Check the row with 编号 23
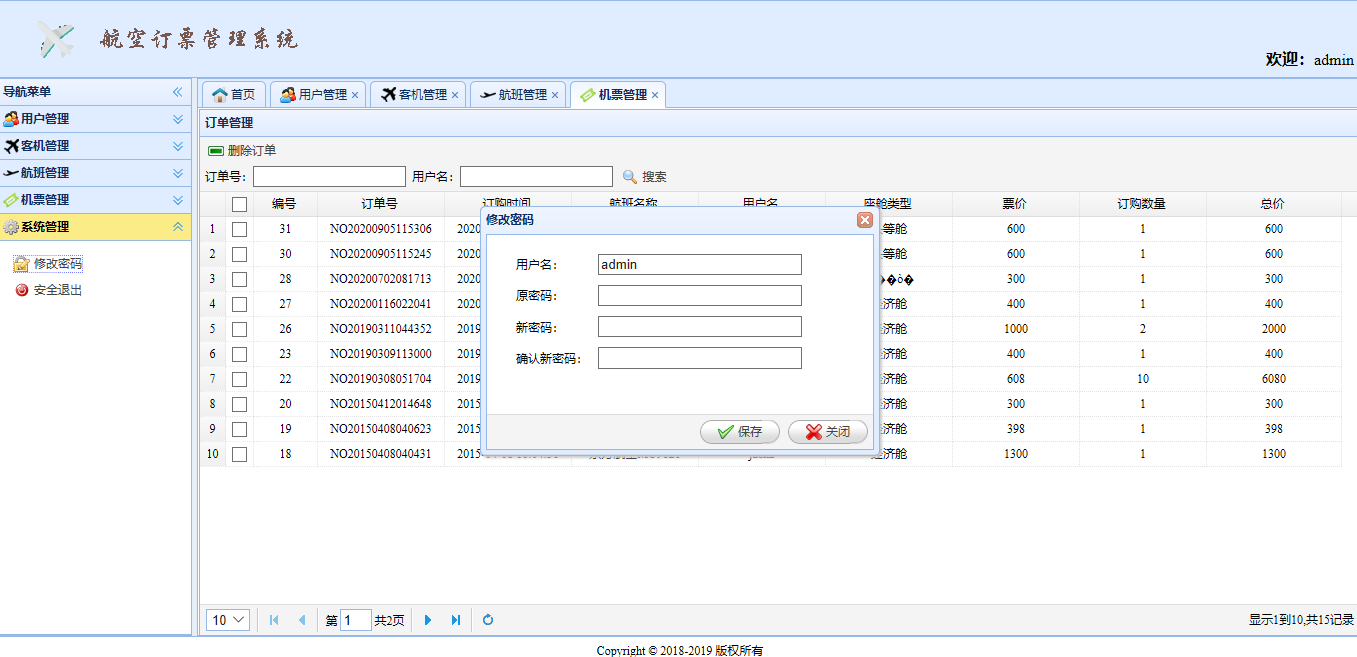1357x657 pixels. coord(239,354)
